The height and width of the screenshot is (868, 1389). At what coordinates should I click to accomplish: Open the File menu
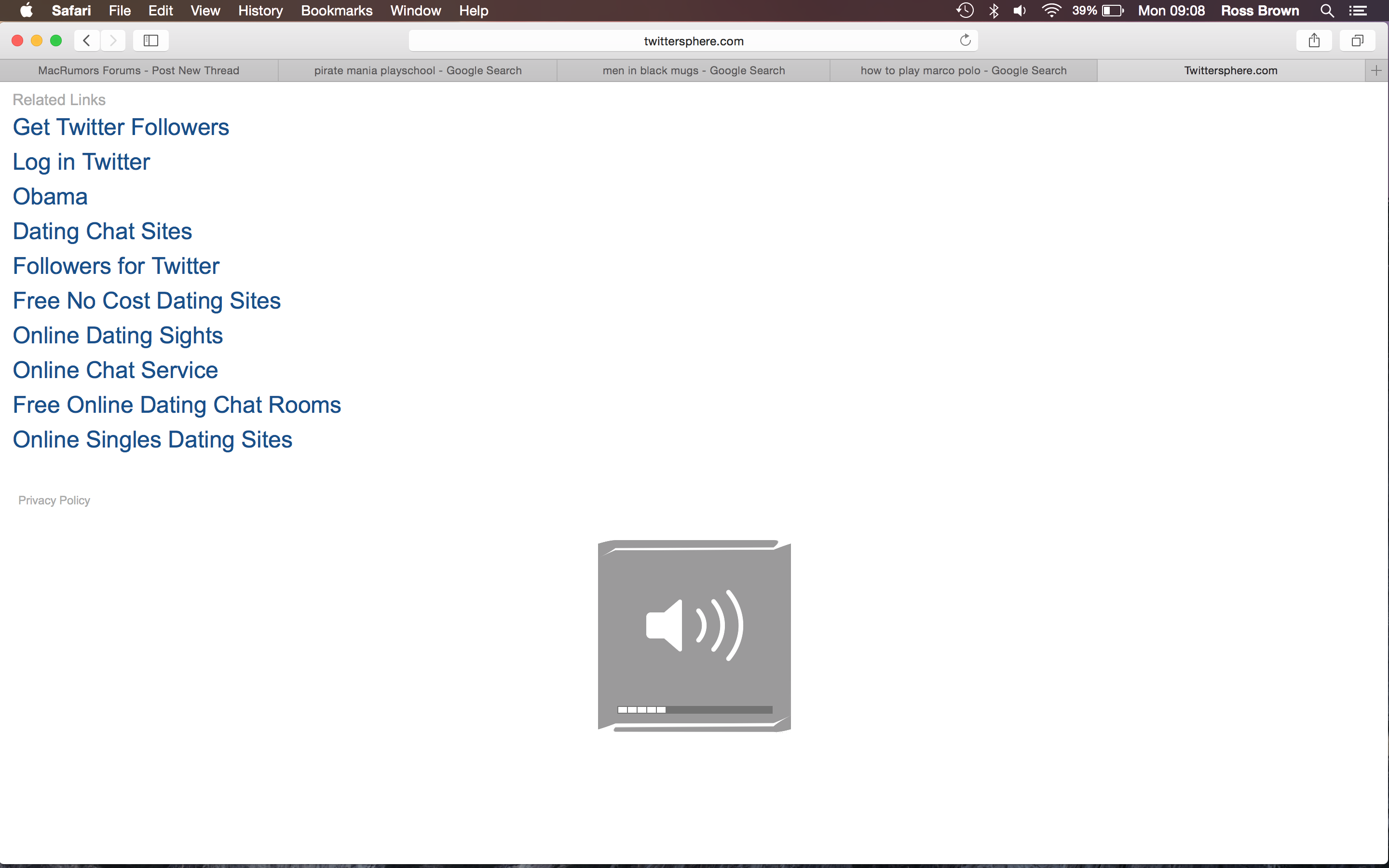pyautogui.click(x=120, y=10)
